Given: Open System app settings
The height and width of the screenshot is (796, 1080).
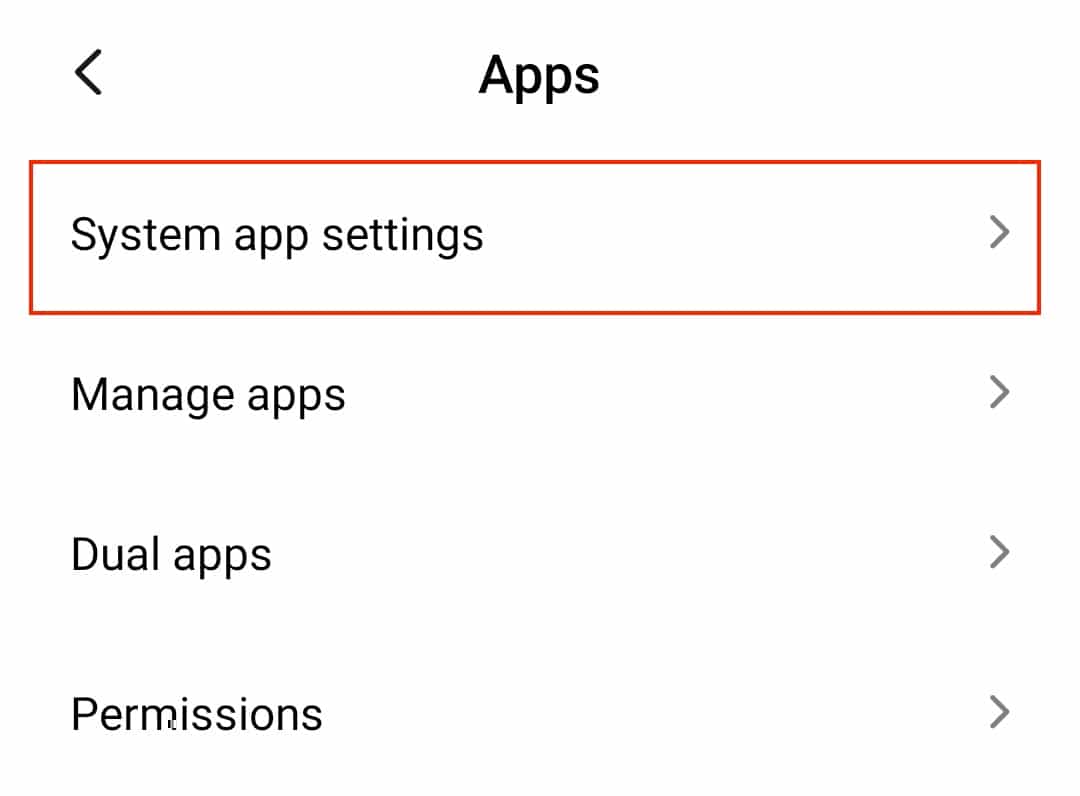Looking at the screenshot, I should coord(534,237).
